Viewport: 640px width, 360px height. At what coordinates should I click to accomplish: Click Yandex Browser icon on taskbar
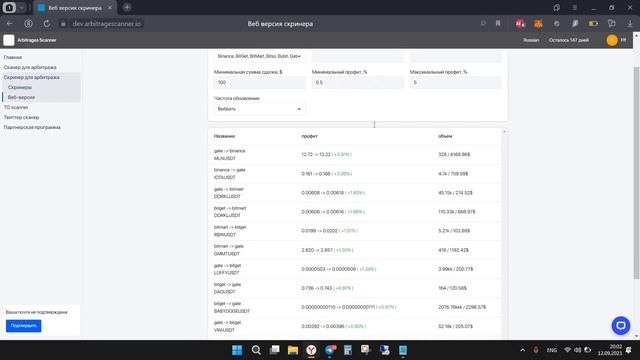click(x=311, y=350)
